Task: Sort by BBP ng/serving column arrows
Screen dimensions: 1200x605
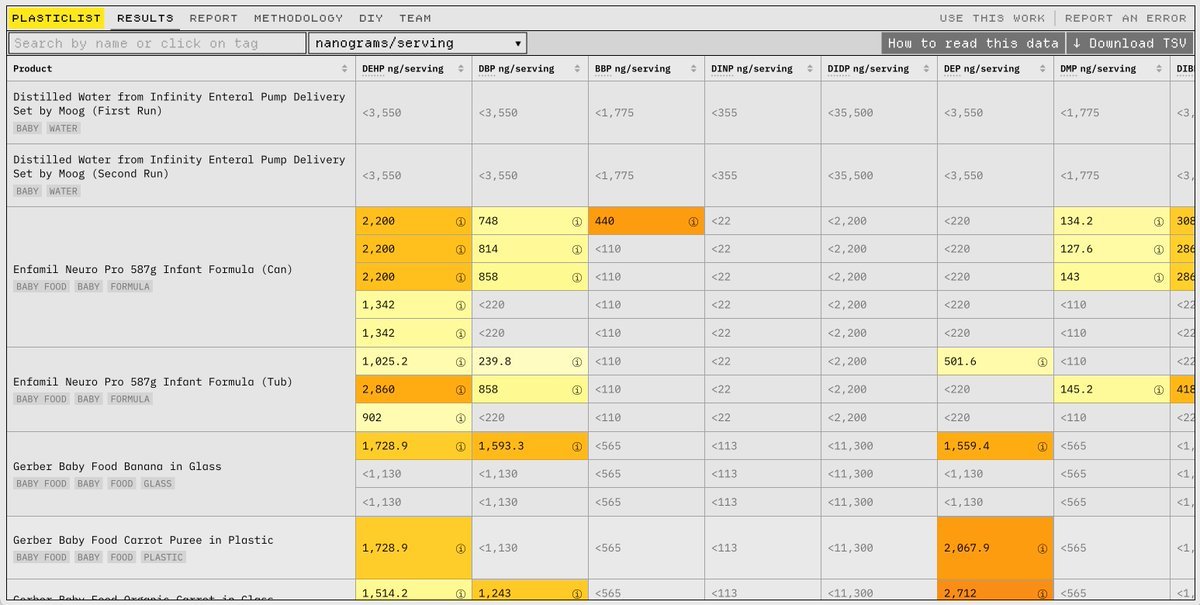Action: click(693, 69)
